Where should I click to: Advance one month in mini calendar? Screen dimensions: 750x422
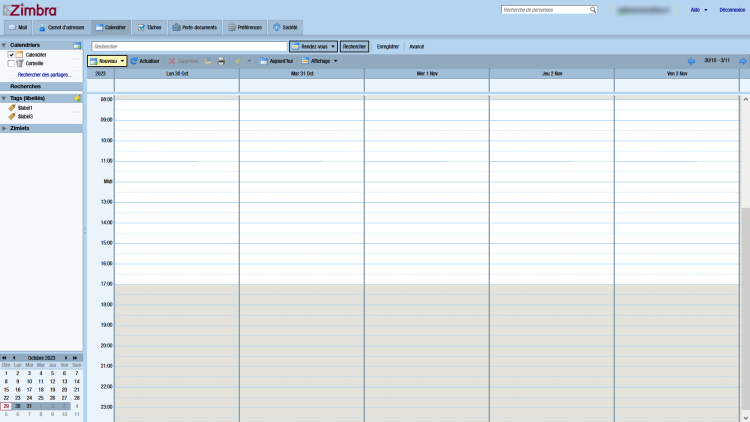pyautogui.click(x=66, y=358)
